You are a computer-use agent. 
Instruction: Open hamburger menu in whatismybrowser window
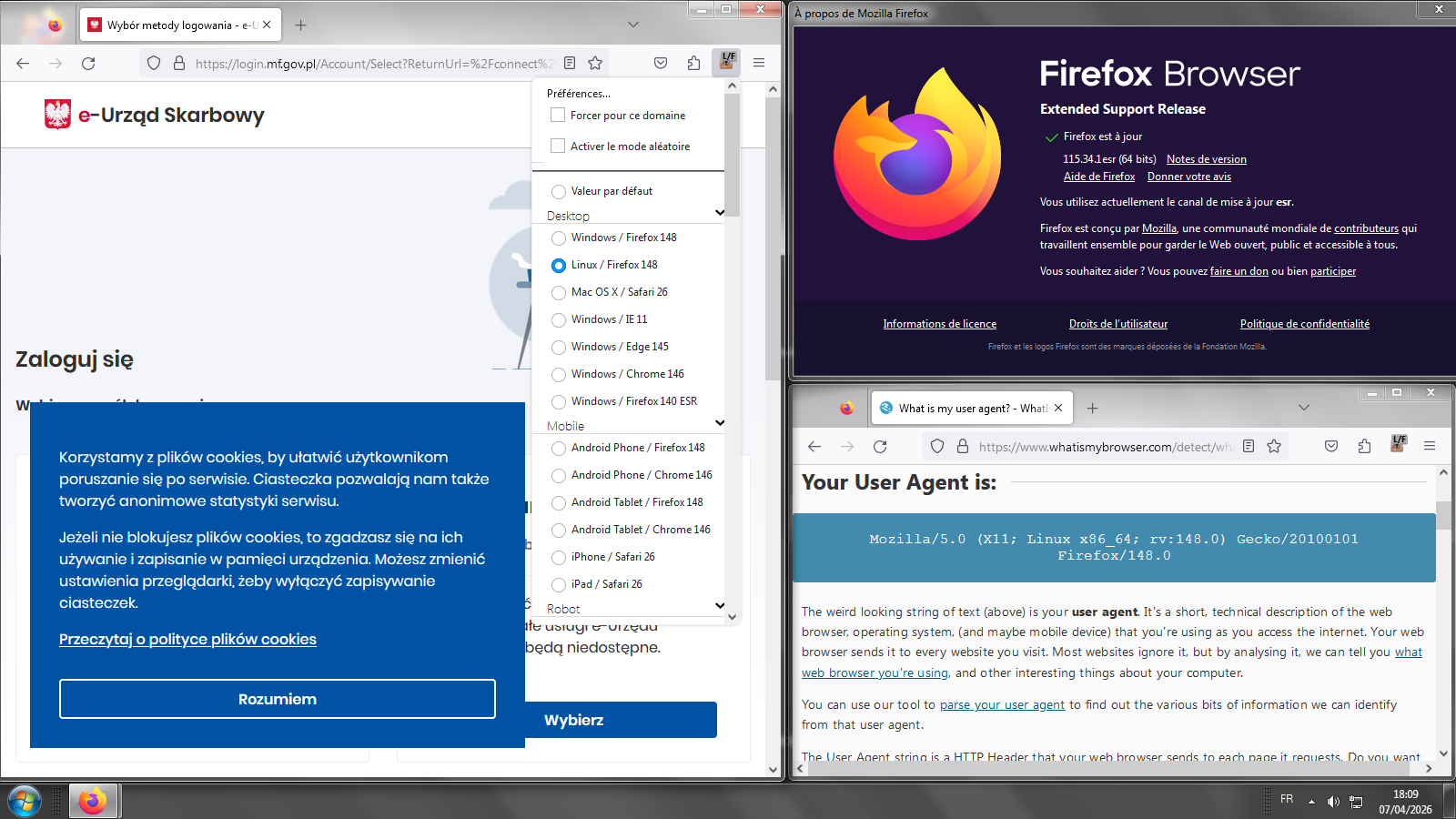(x=1430, y=447)
